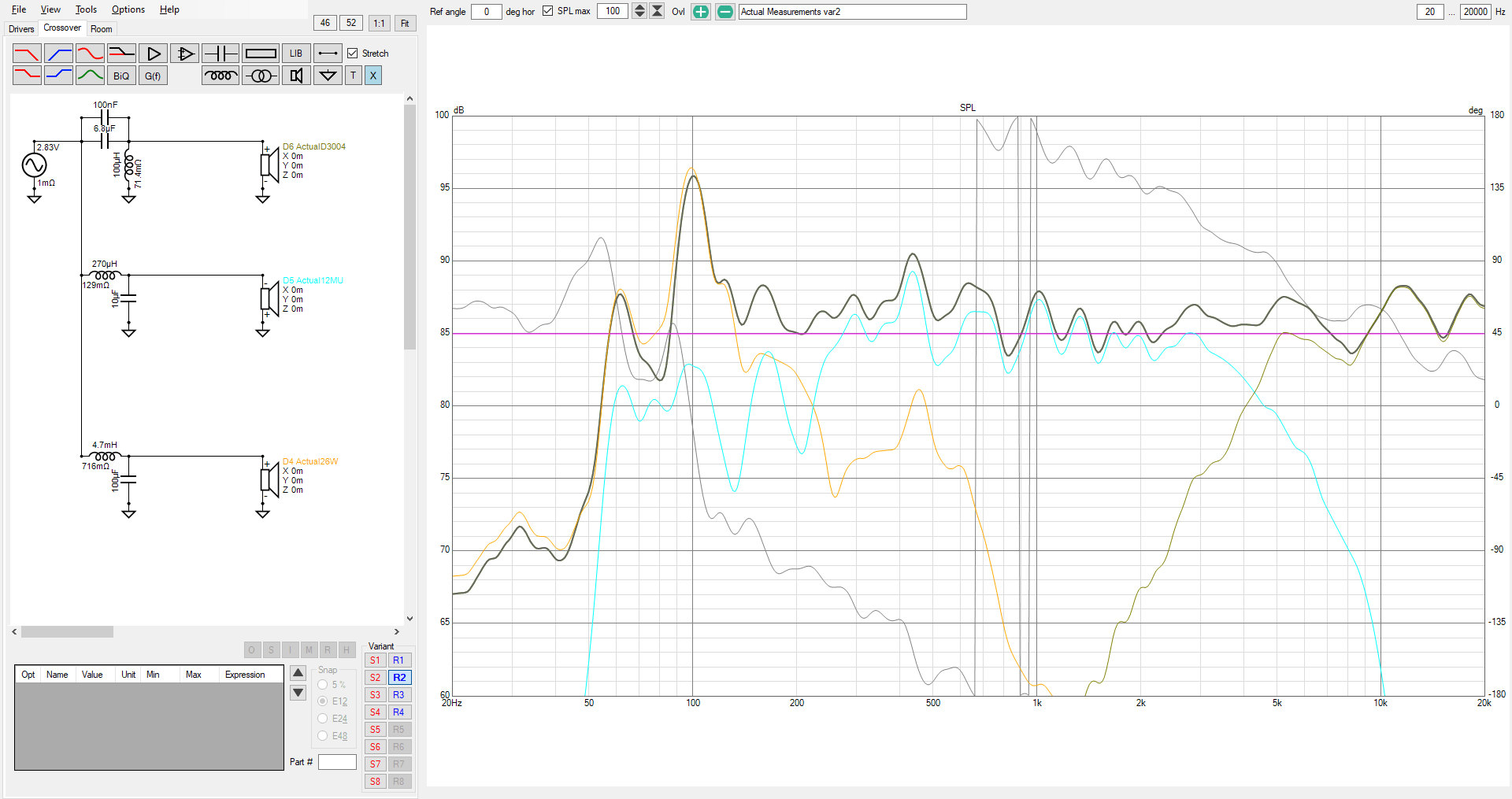The height and width of the screenshot is (799, 1512).
Task: Add a capacitor to the schematic
Action: (220, 54)
